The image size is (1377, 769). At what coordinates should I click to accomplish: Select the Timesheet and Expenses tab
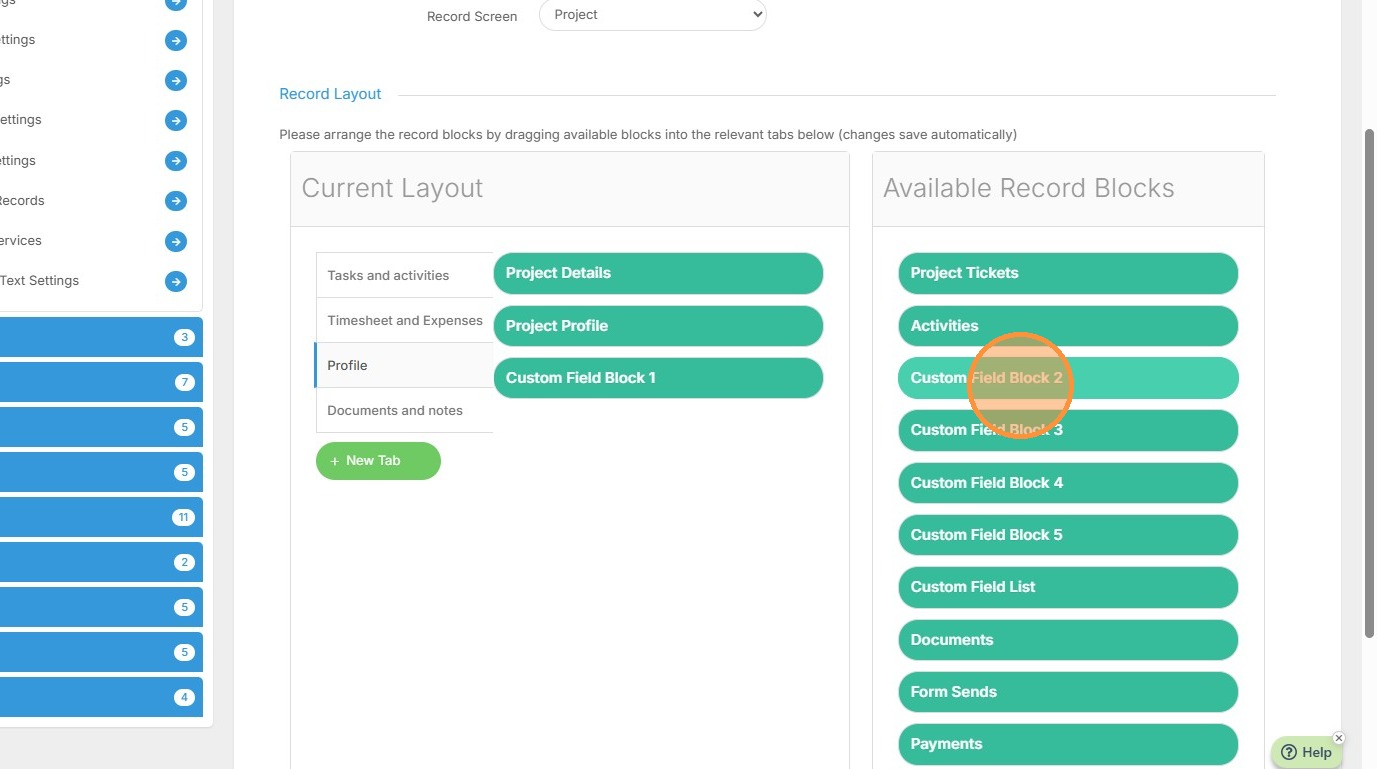point(404,320)
